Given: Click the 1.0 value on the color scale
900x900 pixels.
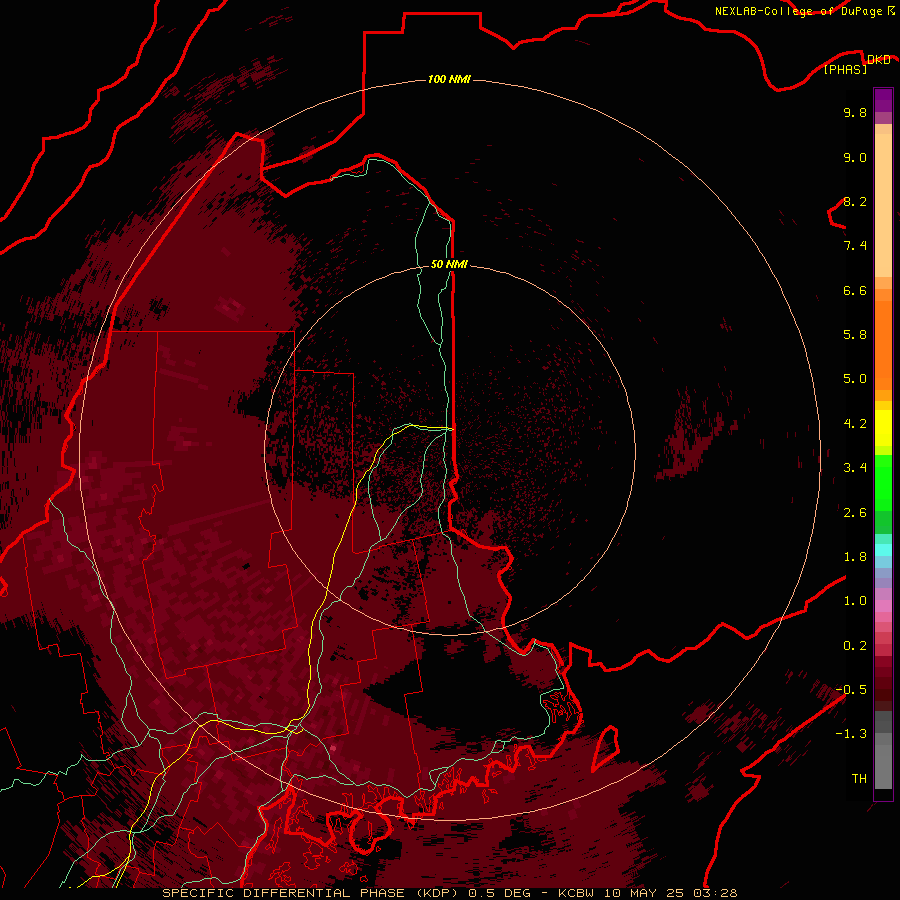Looking at the screenshot, I should [x=855, y=601].
